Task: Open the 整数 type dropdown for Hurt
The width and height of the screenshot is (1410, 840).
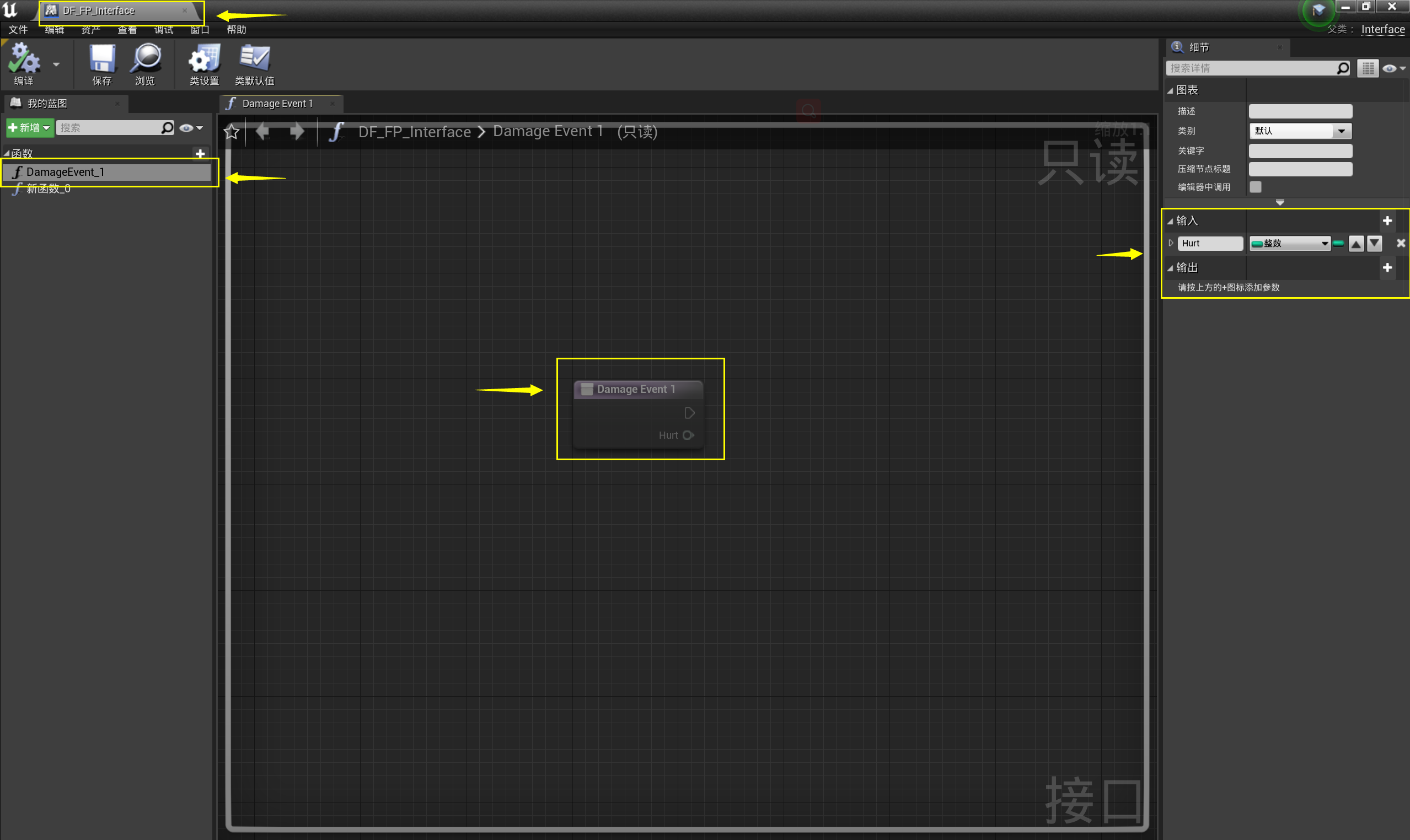Action: 1289,244
